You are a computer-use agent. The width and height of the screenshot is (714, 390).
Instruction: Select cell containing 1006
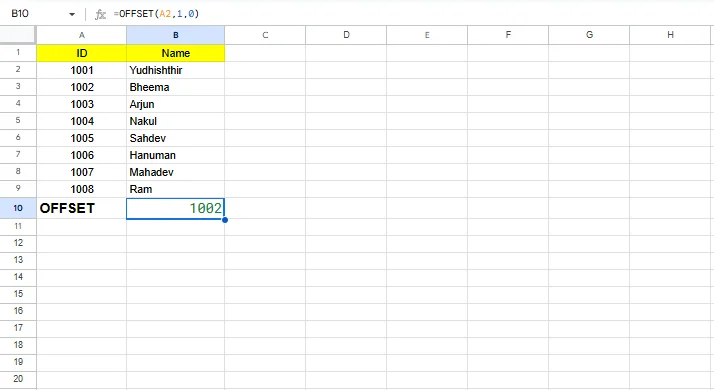82,155
